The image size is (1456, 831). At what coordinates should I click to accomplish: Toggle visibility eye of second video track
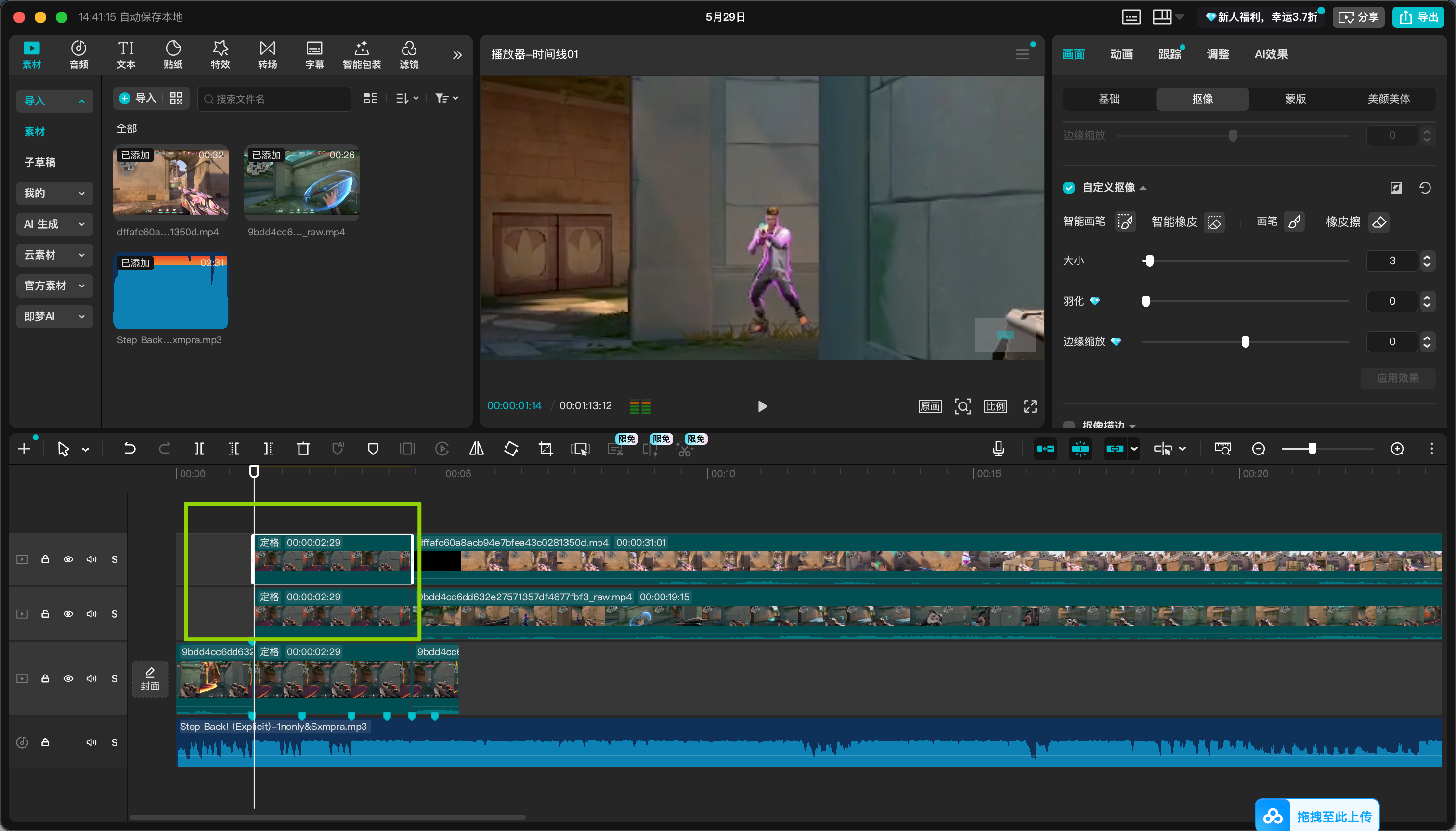coord(68,613)
